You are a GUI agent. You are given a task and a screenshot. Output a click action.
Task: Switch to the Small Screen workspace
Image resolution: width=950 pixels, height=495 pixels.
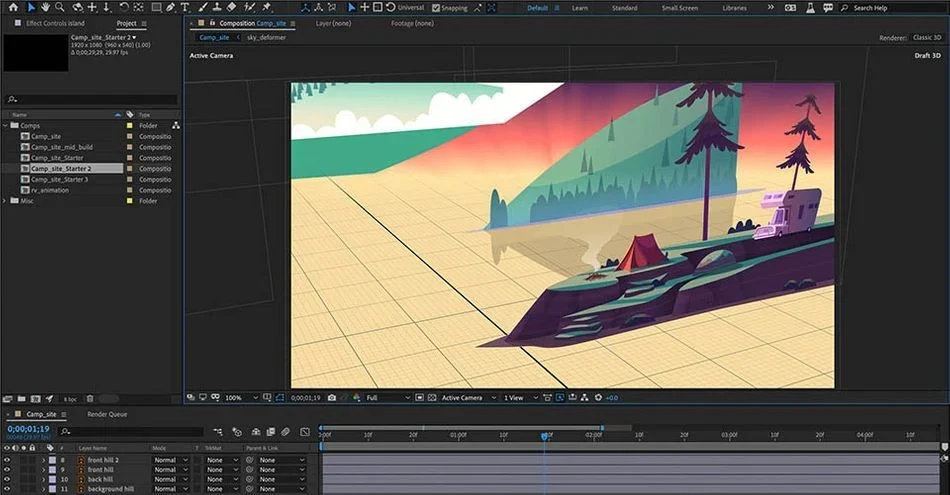pos(680,8)
